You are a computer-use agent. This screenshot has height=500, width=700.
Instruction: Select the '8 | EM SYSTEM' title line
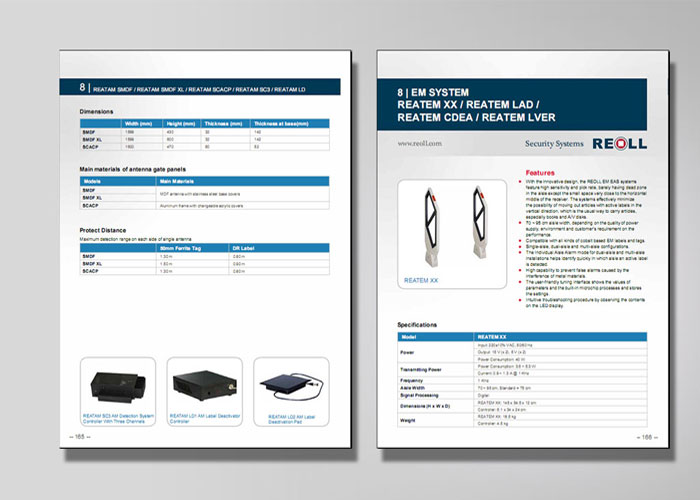point(433,92)
